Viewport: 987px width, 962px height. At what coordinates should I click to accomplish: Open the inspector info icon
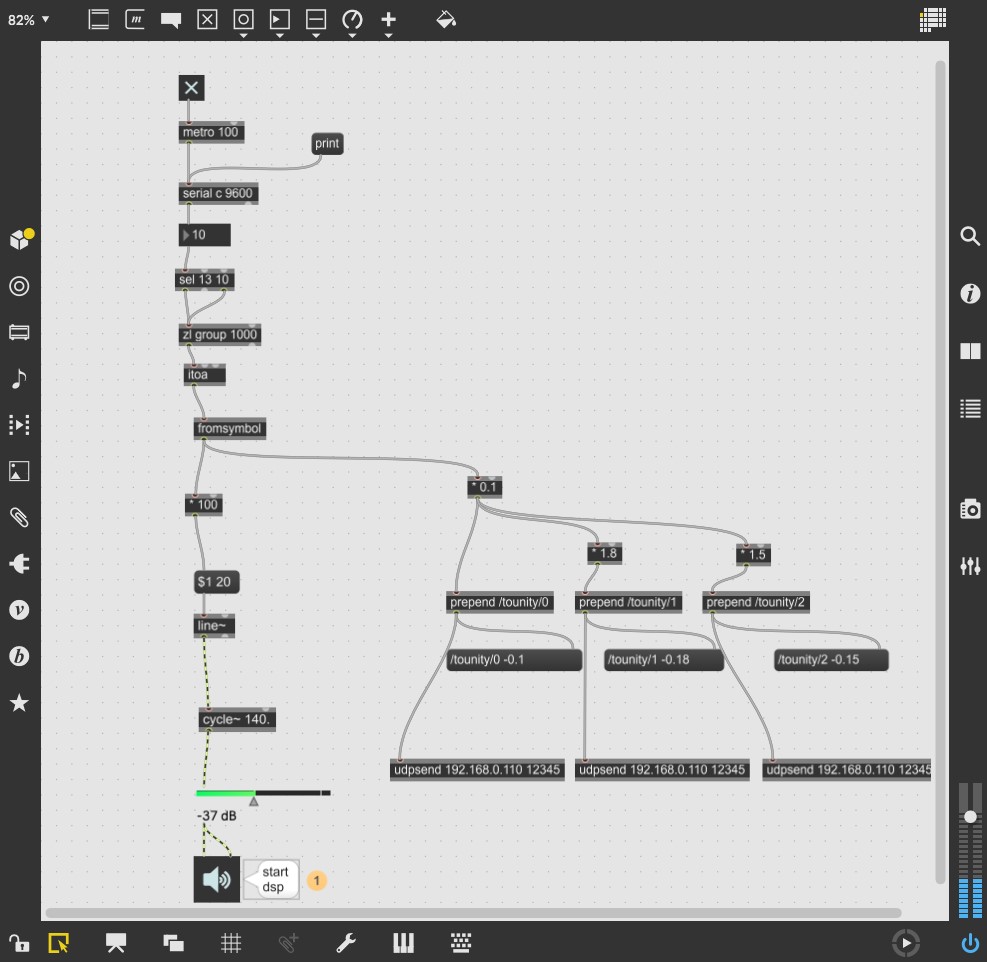pos(969,293)
